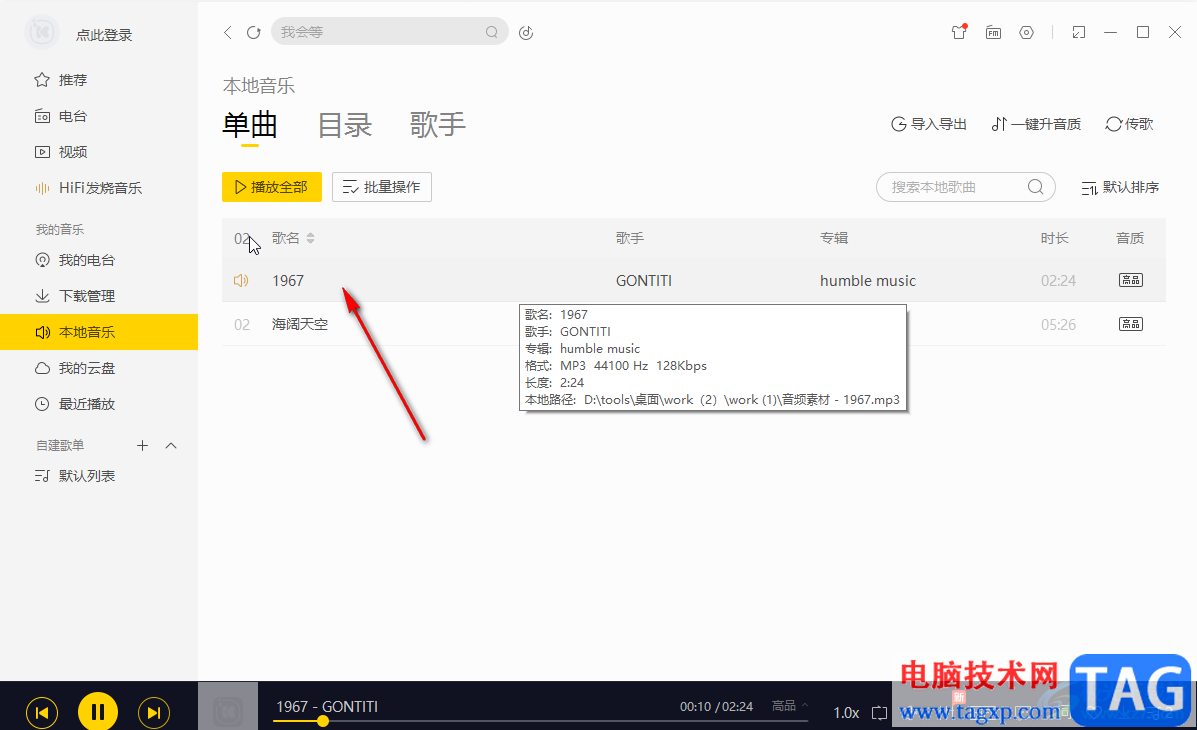The width and height of the screenshot is (1197, 730).
Task: Open the settings hexagon icon
Action: pos(1027,32)
